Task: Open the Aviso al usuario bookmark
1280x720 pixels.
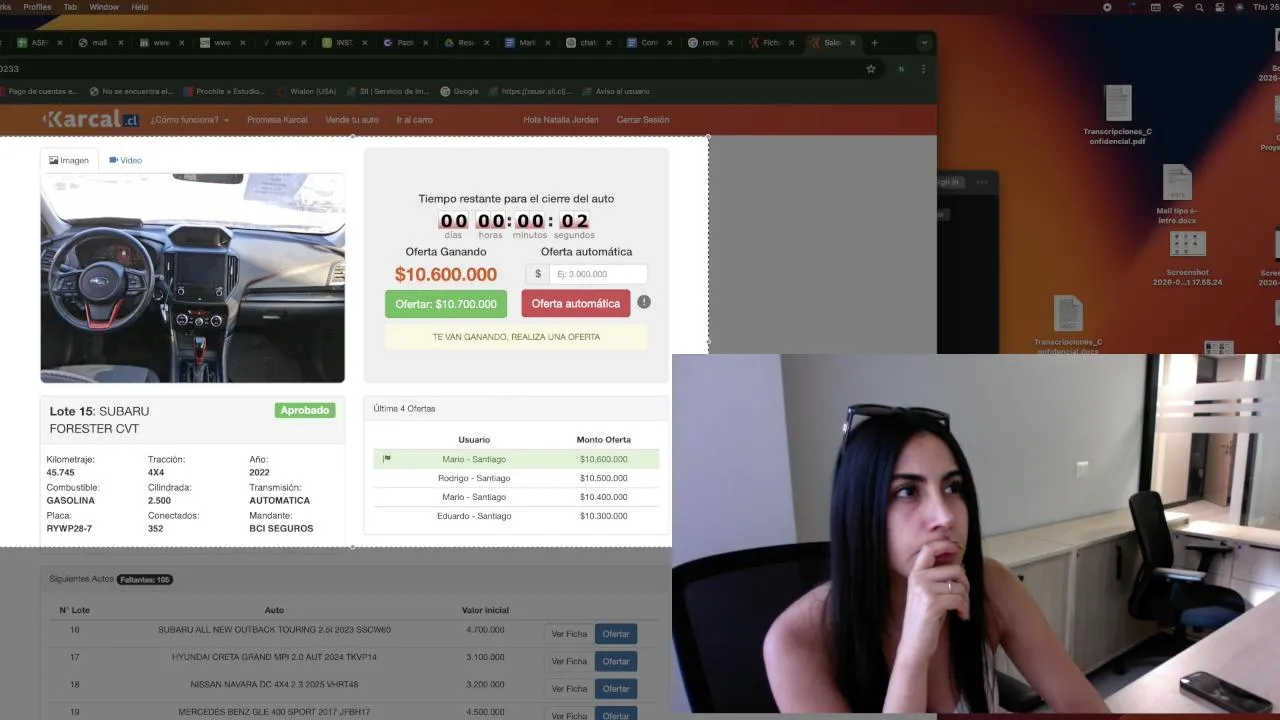Action: 616,91
